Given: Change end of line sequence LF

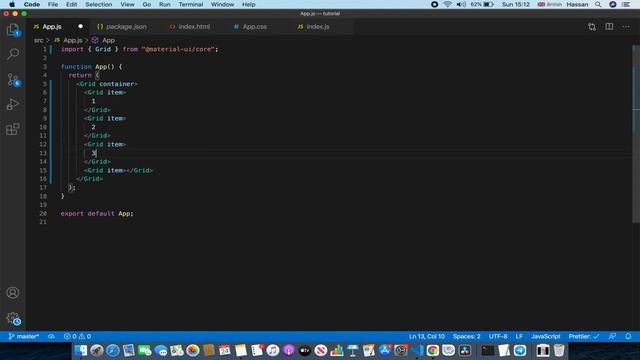Looking at the screenshot, I should tap(519, 336).
